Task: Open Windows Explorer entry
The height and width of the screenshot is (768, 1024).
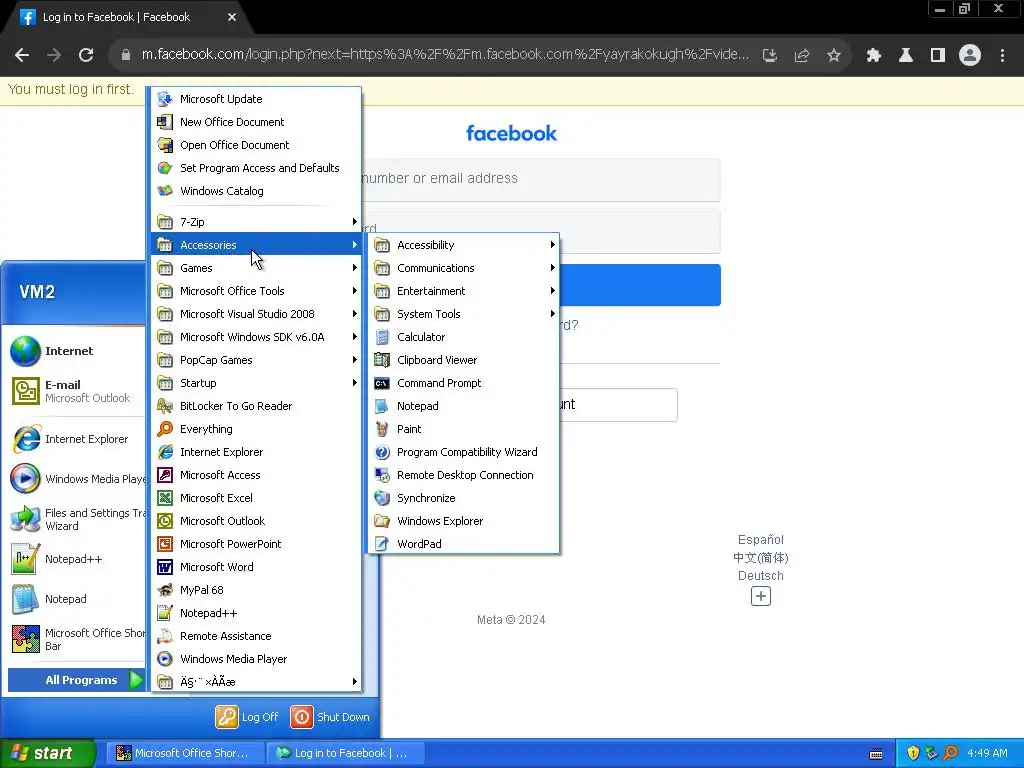Action: [463, 520]
